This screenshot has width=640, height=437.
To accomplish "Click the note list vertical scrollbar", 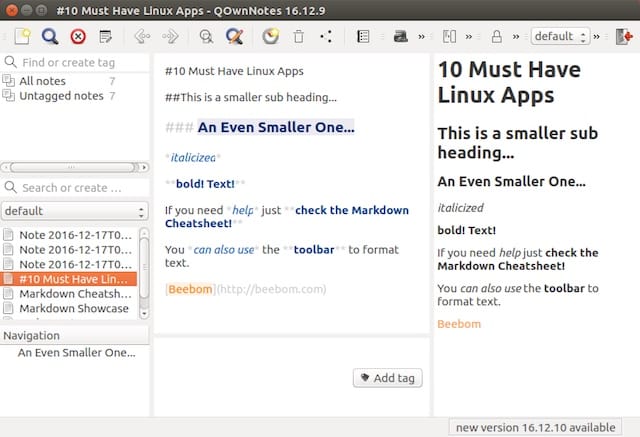I will tap(144, 267).
